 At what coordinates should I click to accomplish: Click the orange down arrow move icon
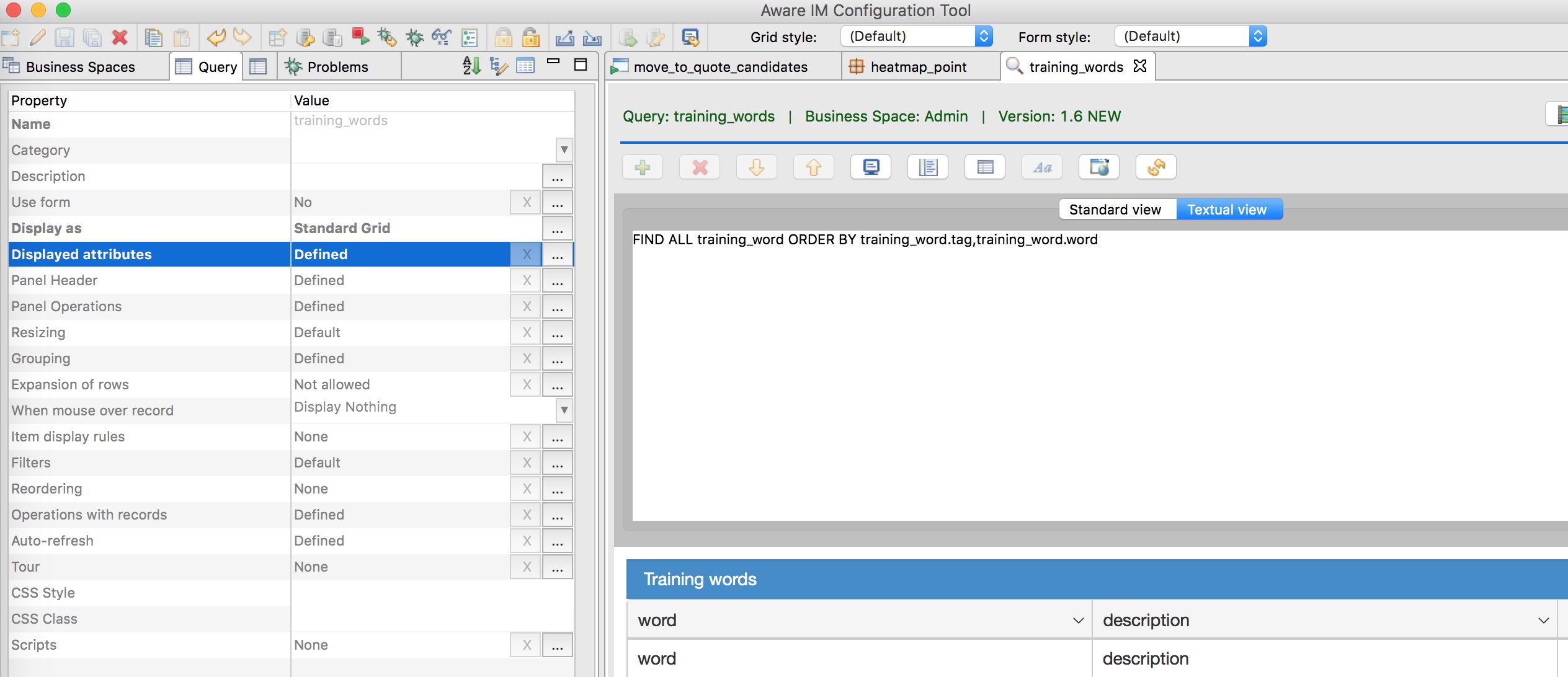click(x=757, y=167)
